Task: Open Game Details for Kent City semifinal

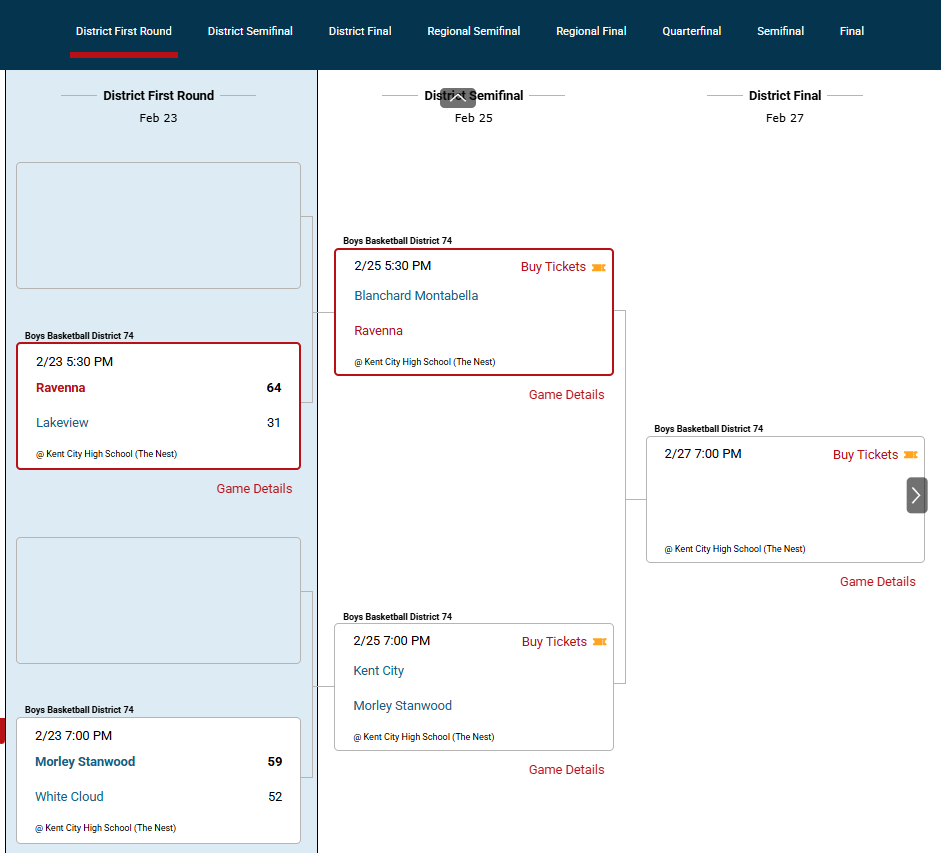Action: 566,770
